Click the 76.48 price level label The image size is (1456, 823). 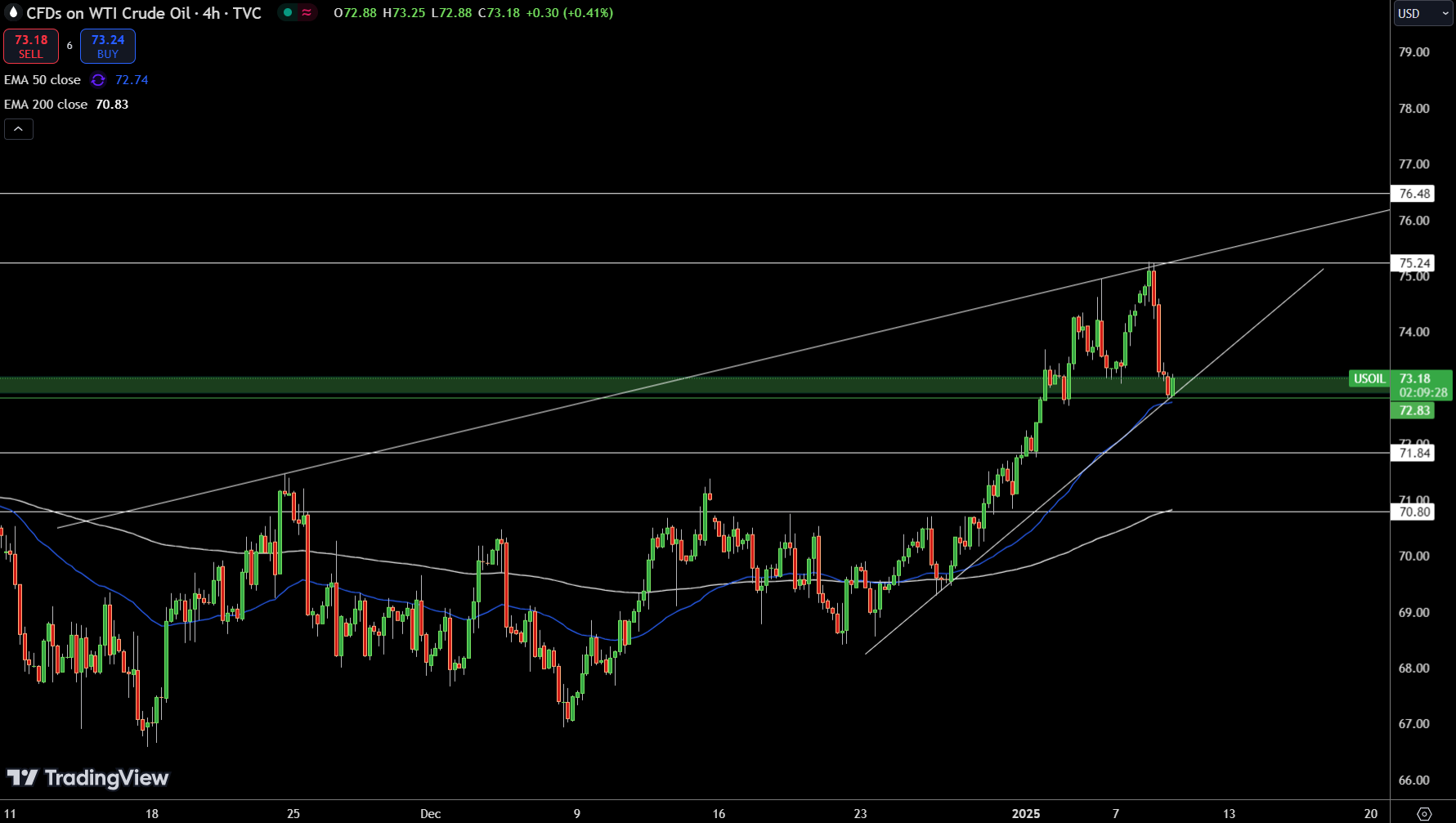point(1414,194)
